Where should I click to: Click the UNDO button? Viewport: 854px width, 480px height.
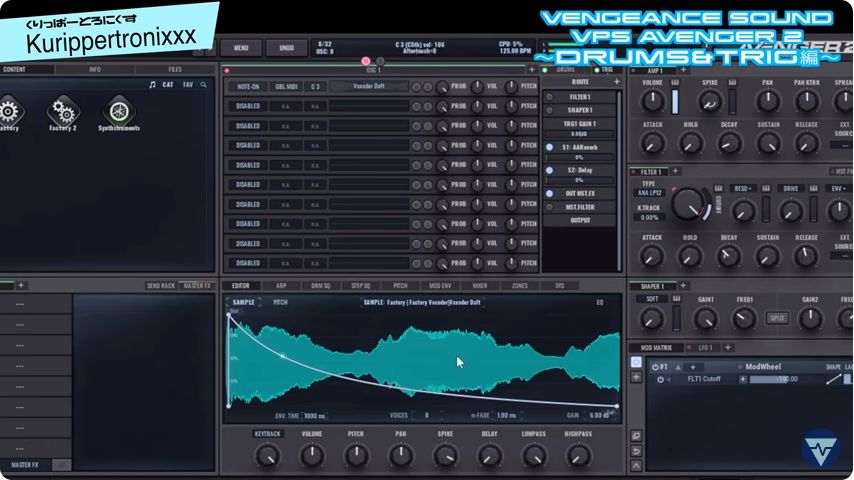pos(286,48)
